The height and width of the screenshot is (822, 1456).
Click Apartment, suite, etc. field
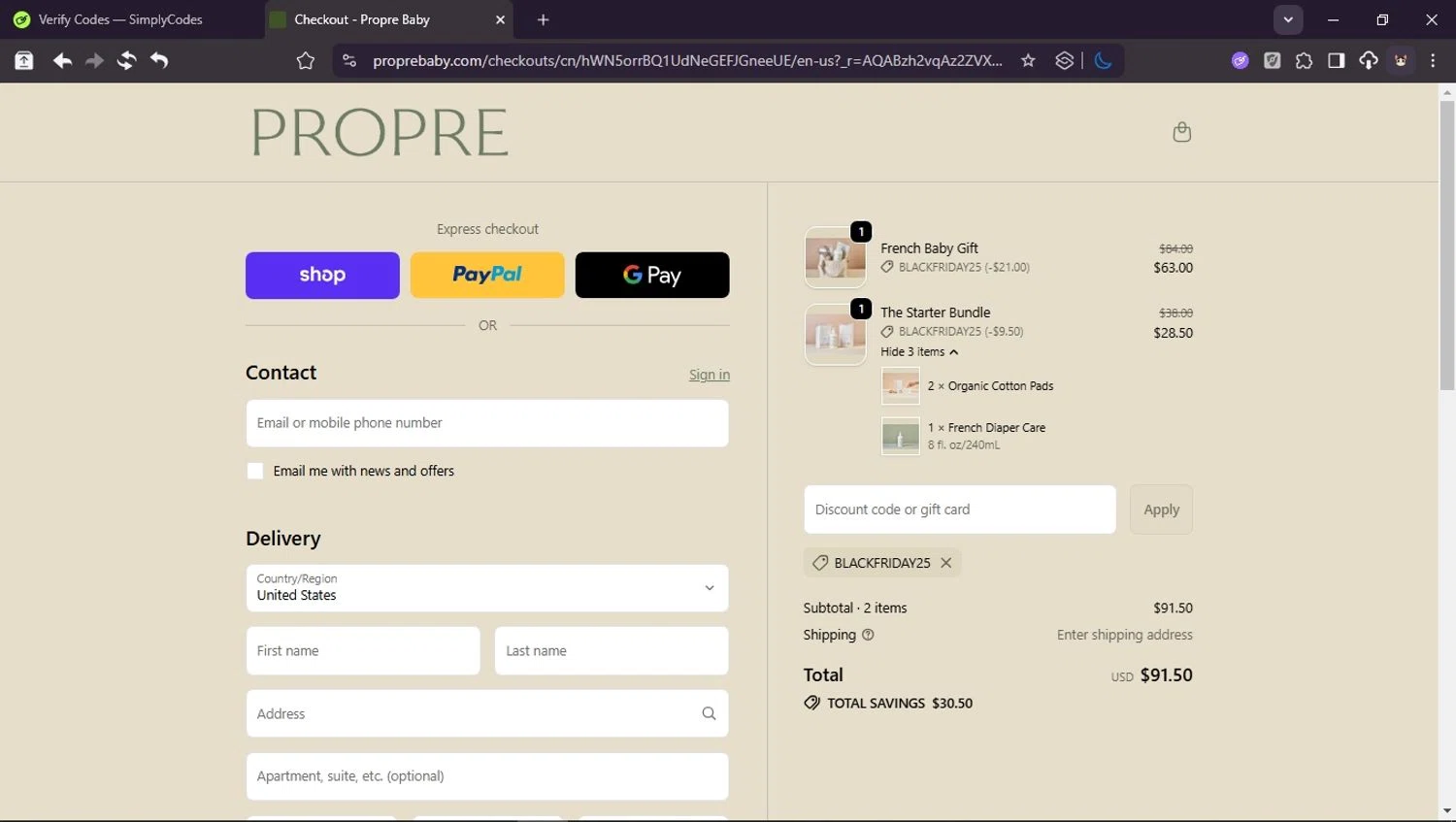(487, 776)
